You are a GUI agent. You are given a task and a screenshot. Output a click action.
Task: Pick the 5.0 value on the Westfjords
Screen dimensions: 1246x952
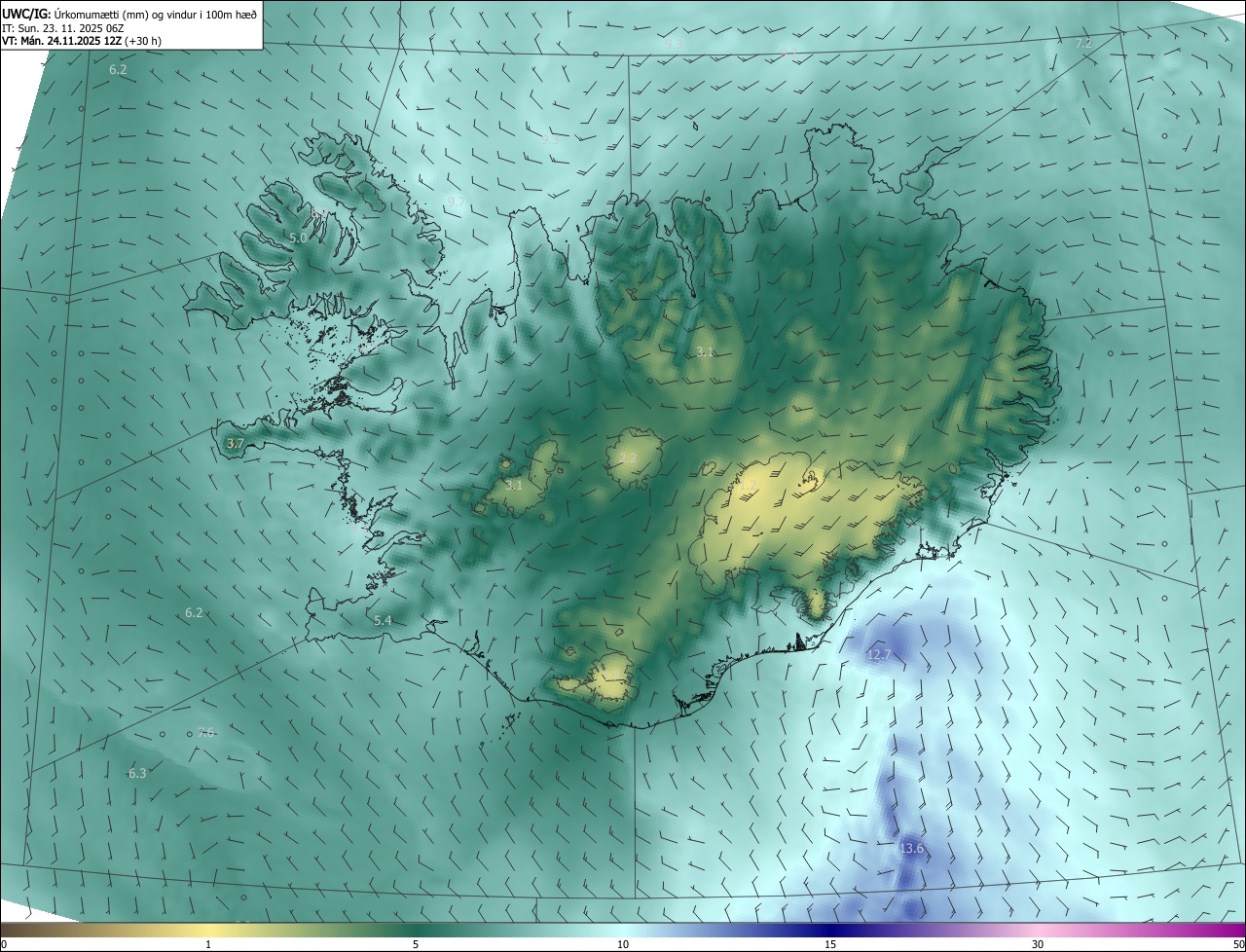[298, 238]
